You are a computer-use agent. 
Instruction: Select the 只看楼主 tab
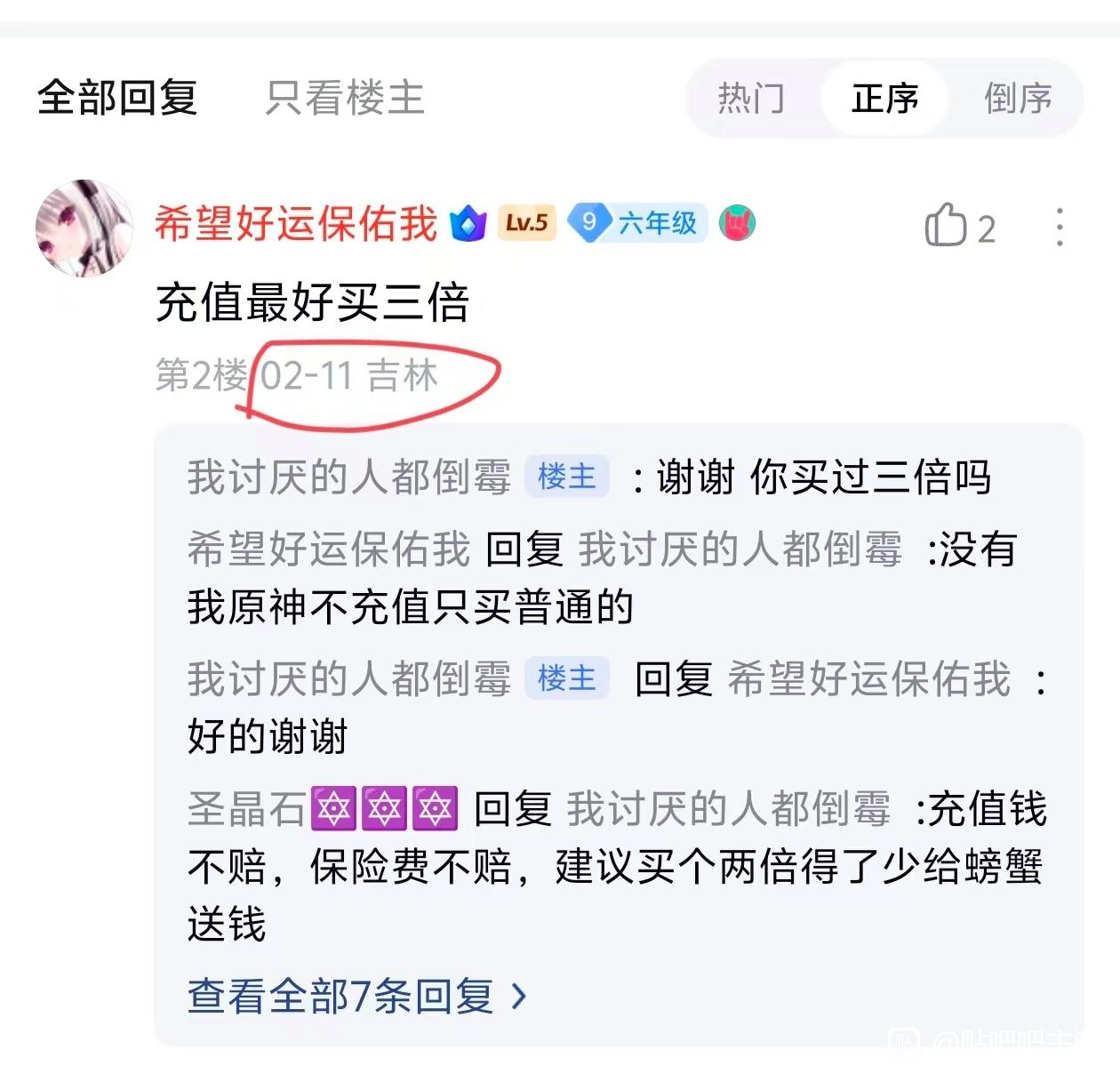345,98
